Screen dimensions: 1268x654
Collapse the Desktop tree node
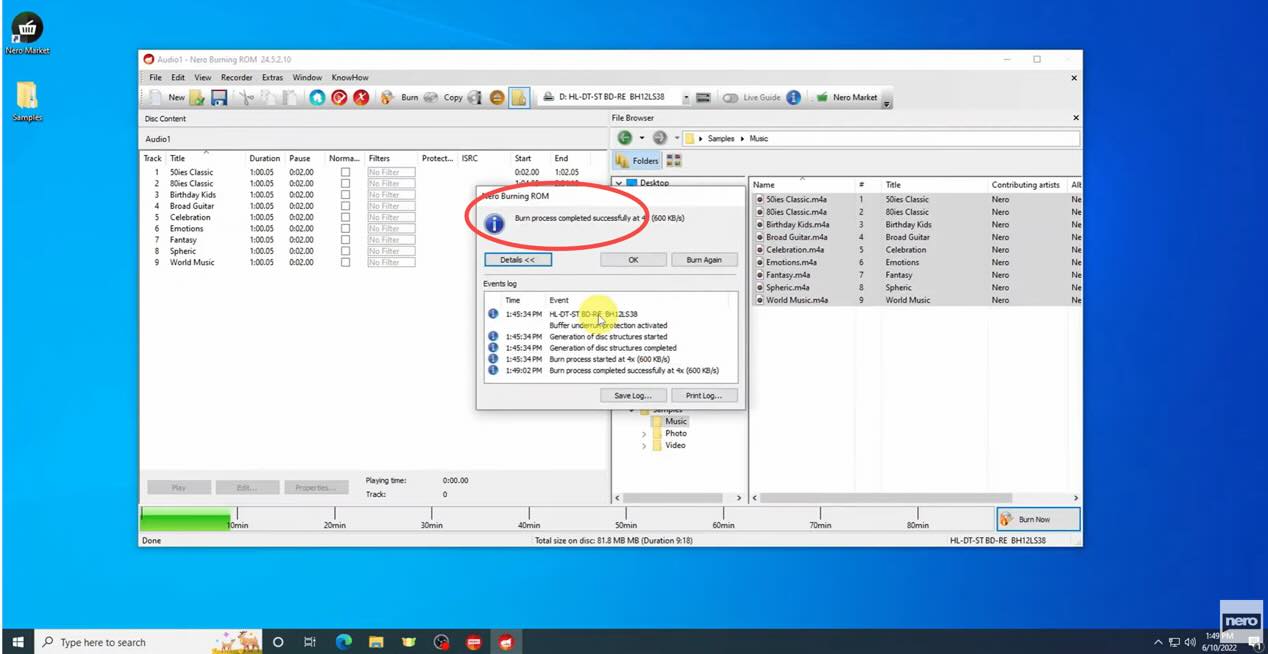[618, 183]
